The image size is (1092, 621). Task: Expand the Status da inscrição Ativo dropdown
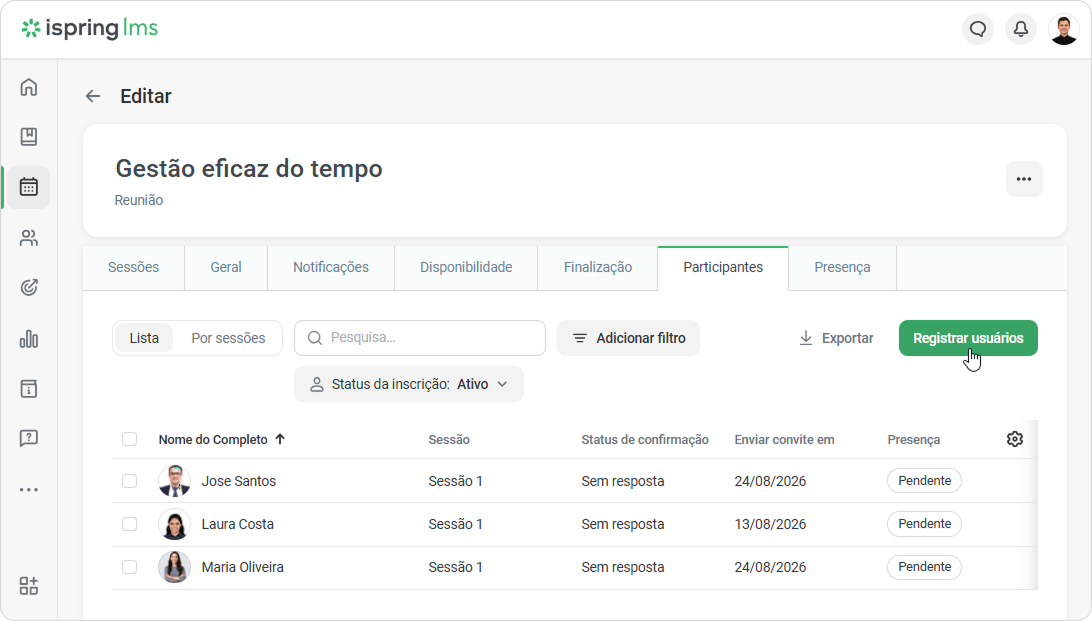point(409,384)
